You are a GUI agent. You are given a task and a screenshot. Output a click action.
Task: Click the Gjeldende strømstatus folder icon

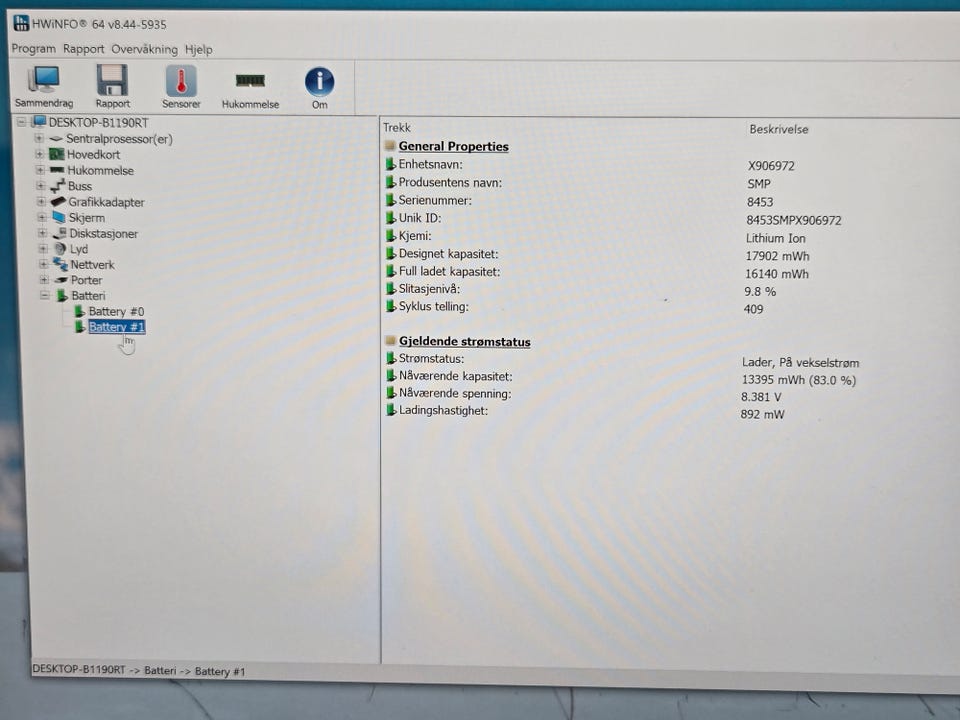(390, 341)
